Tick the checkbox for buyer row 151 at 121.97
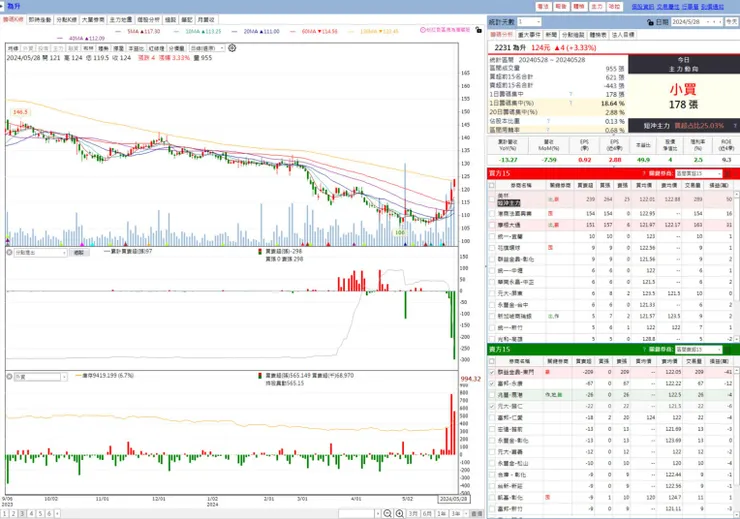 tap(492, 225)
